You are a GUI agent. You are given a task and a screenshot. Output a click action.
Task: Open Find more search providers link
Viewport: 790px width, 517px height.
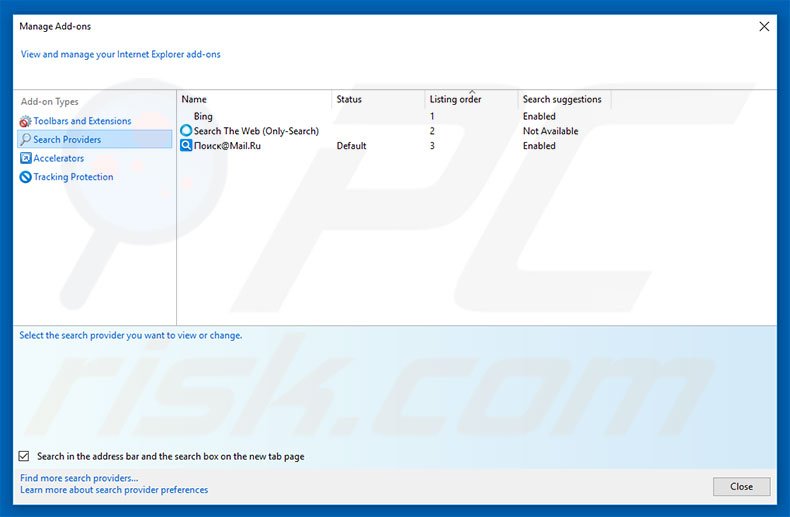click(79, 479)
